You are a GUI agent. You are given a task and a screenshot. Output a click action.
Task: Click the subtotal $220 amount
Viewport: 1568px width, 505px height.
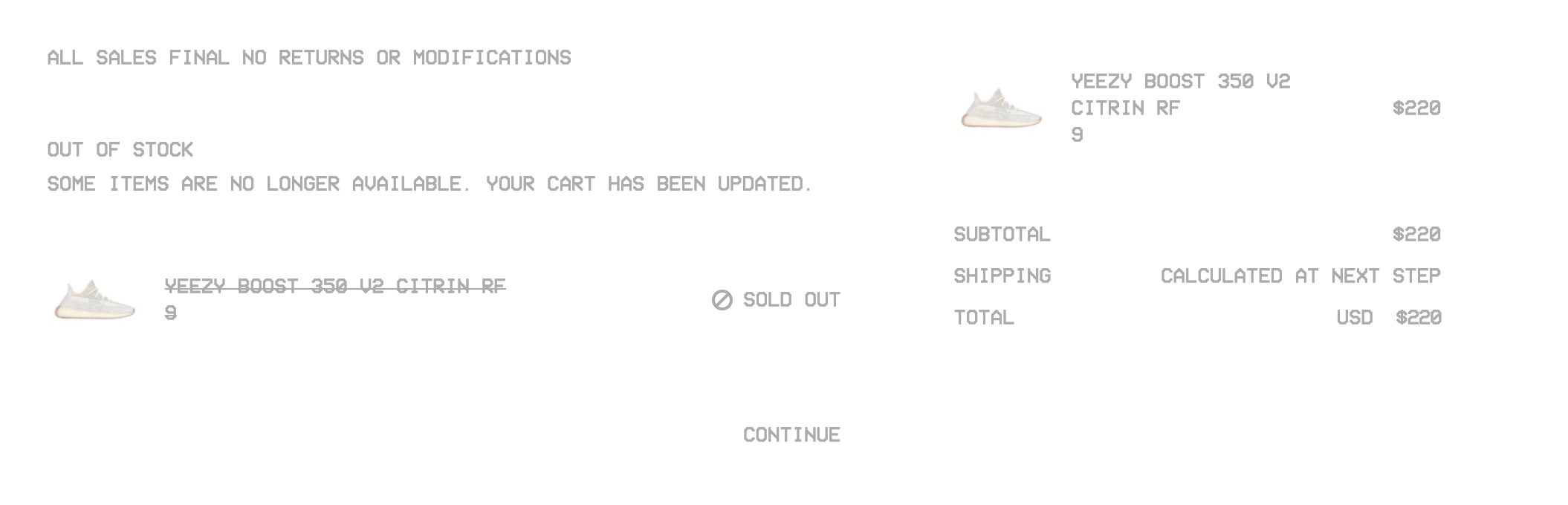(x=1416, y=234)
